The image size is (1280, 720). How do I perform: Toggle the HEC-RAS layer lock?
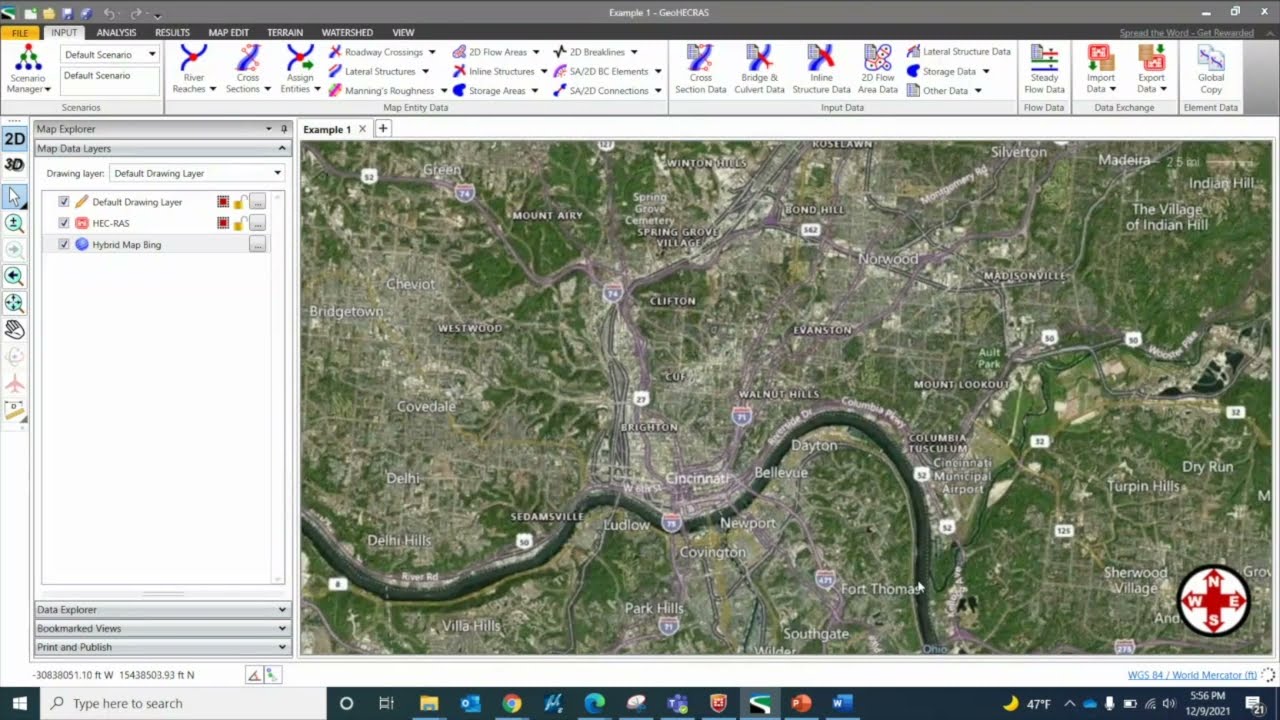(240, 223)
